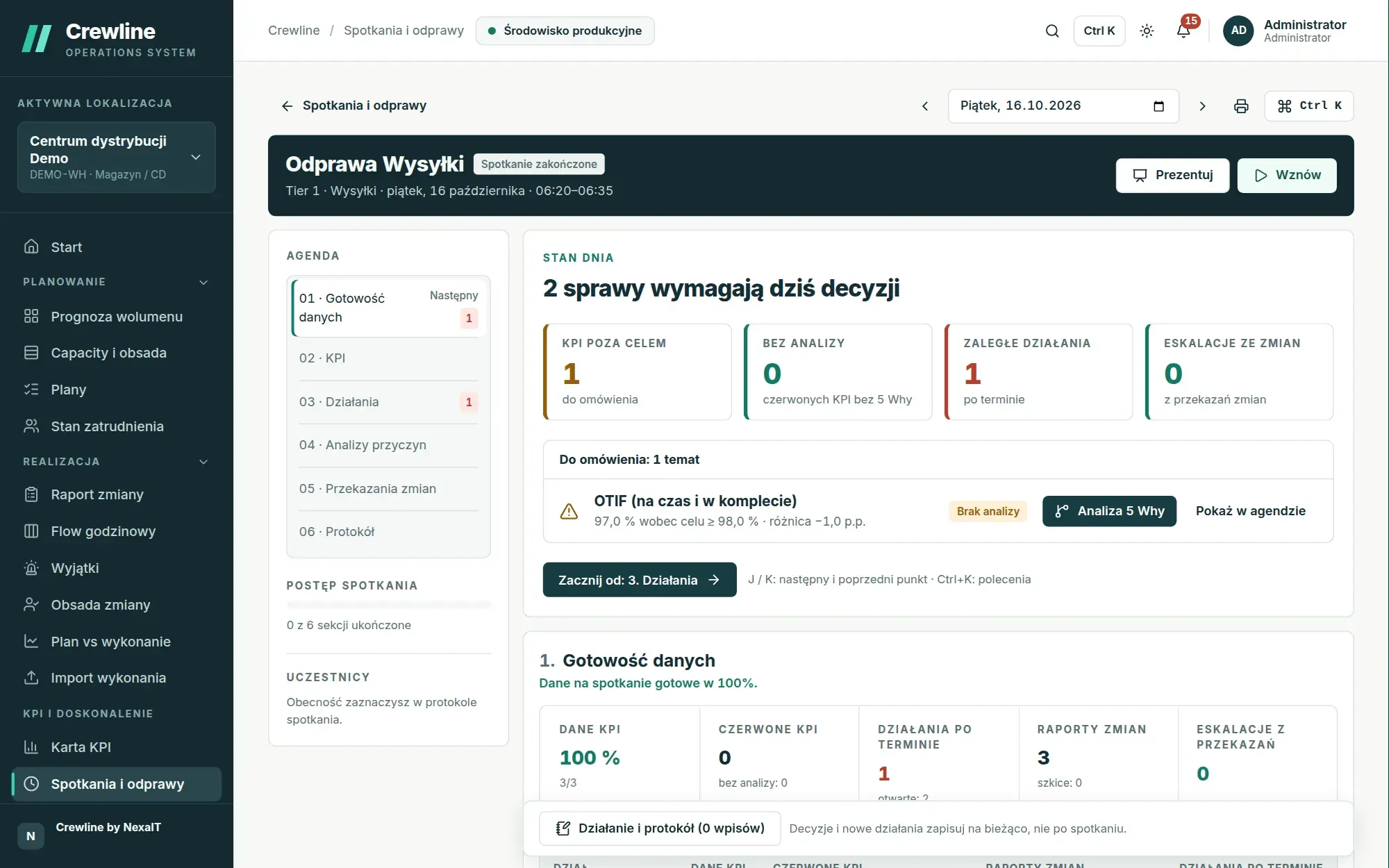Select agenda item 05 Przekazania zmian
This screenshot has height=868, width=1389.
(x=389, y=489)
